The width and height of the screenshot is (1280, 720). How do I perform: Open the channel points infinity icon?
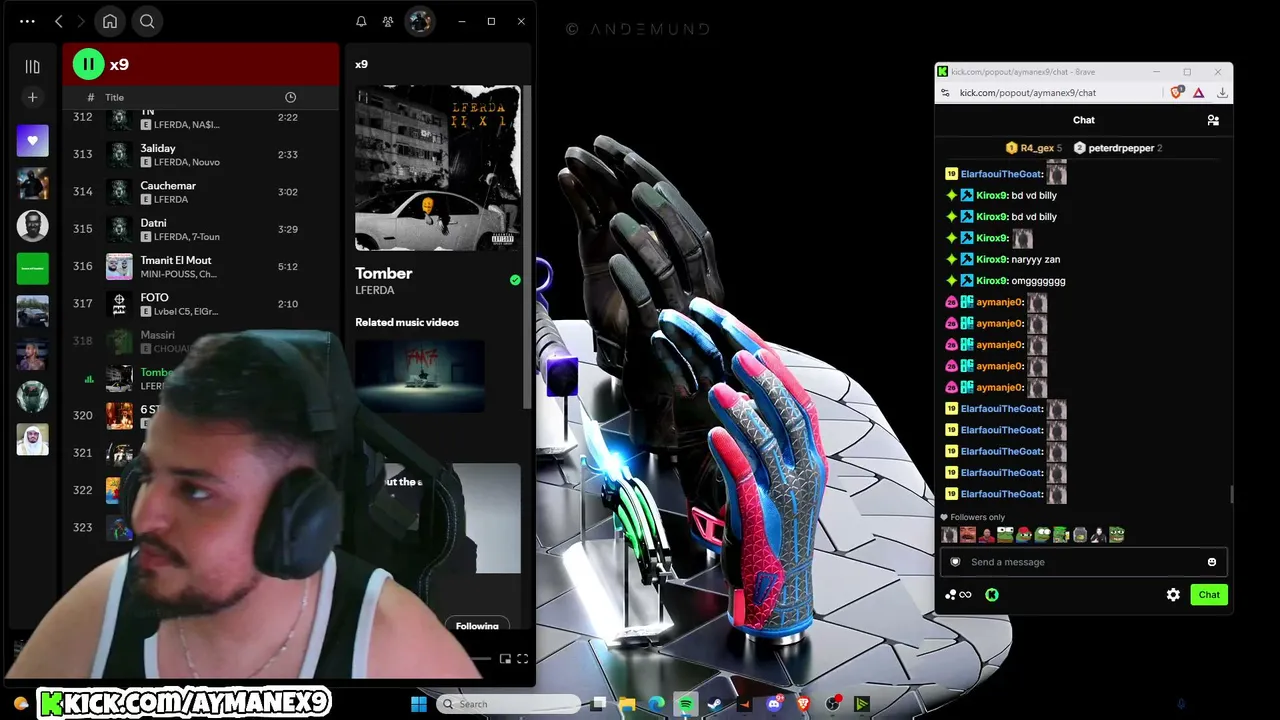click(959, 595)
